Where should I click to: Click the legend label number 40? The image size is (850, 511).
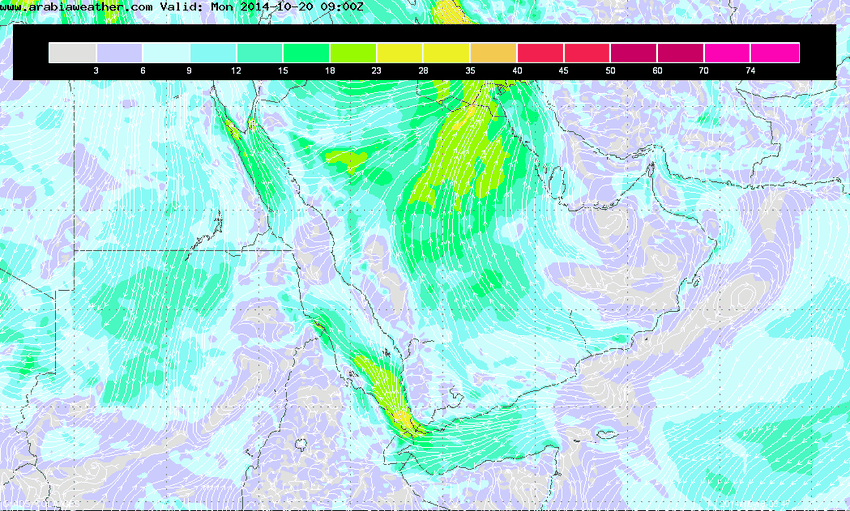pyautogui.click(x=517, y=71)
